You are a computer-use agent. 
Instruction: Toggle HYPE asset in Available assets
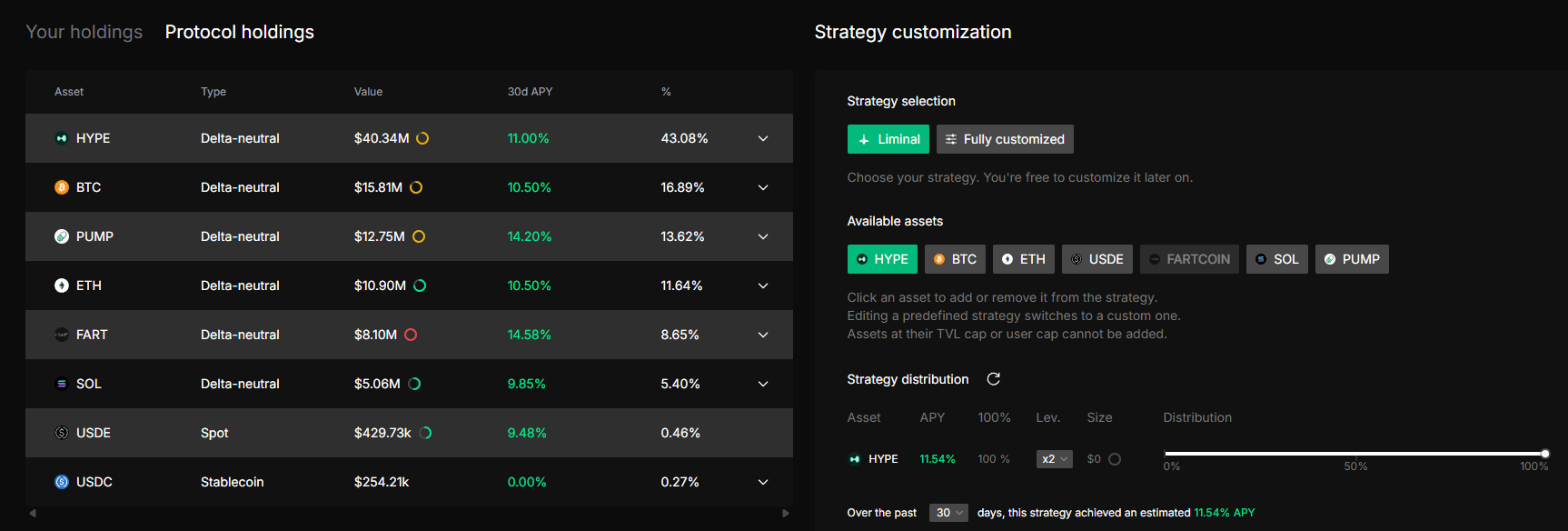[882, 259]
